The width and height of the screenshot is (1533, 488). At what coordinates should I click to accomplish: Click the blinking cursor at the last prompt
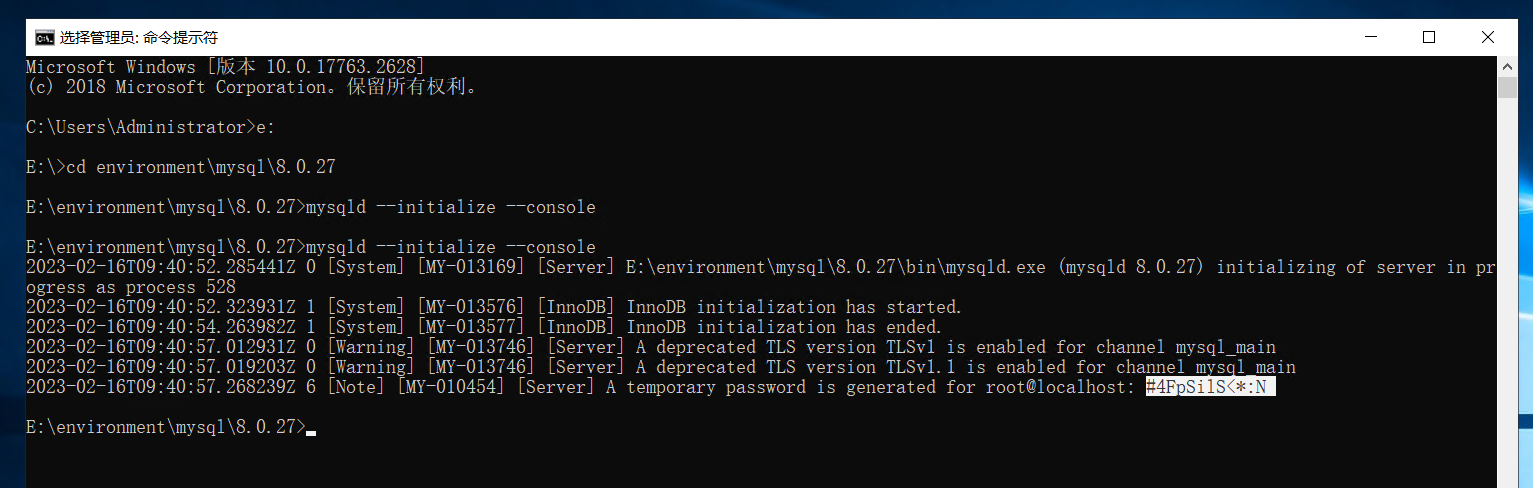point(311,433)
